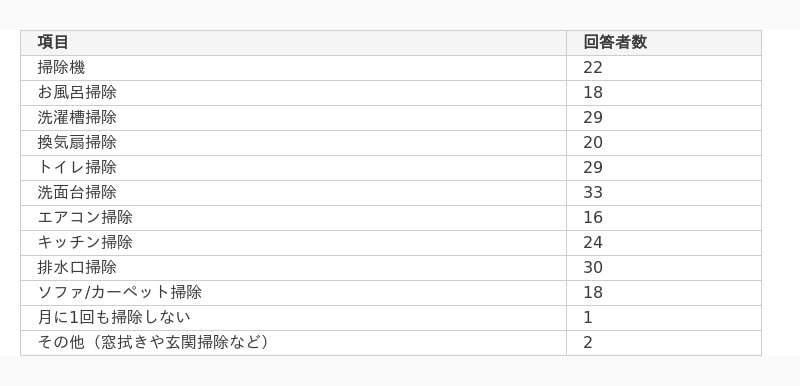Viewport: 800px width, 386px height.
Task: Click the 項目 column header
Action: tap(293, 43)
